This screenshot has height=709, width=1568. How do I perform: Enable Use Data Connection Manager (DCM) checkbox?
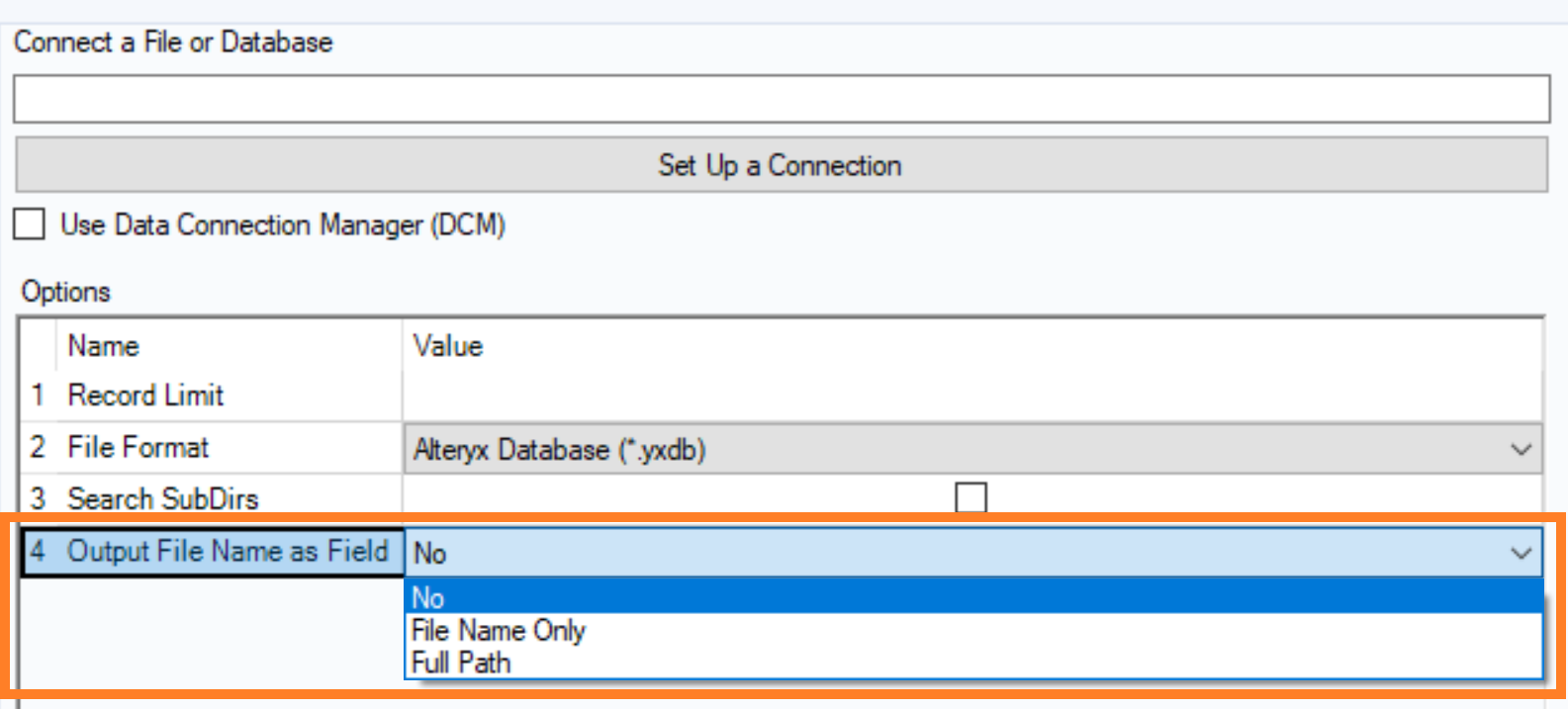click(30, 224)
